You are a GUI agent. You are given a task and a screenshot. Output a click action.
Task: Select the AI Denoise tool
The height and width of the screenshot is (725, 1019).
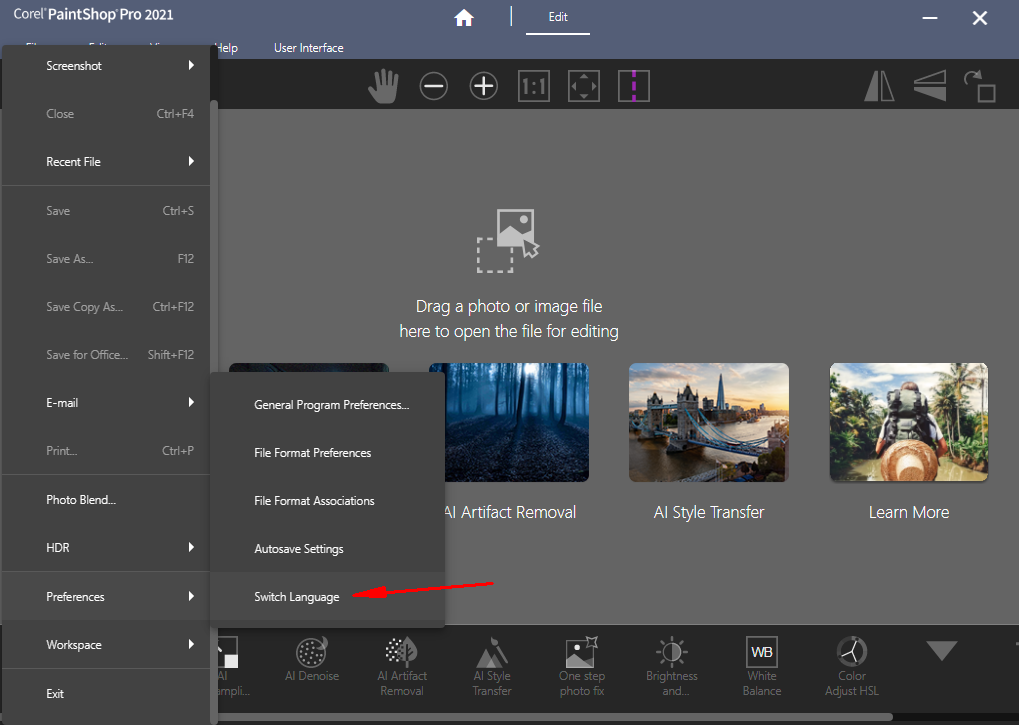tap(312, 660)
